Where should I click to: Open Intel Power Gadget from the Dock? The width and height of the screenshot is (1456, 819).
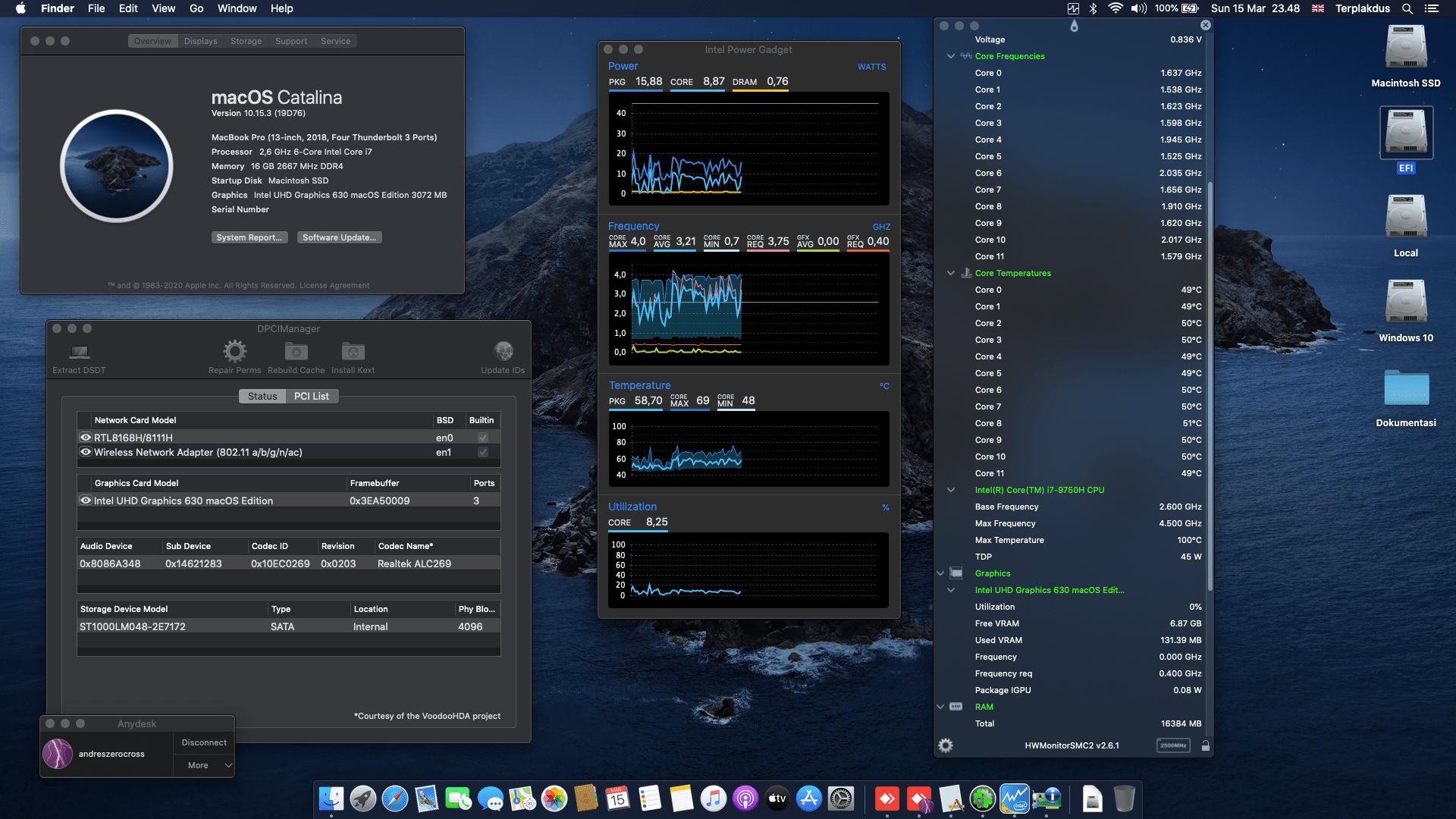coord(1015,799)
